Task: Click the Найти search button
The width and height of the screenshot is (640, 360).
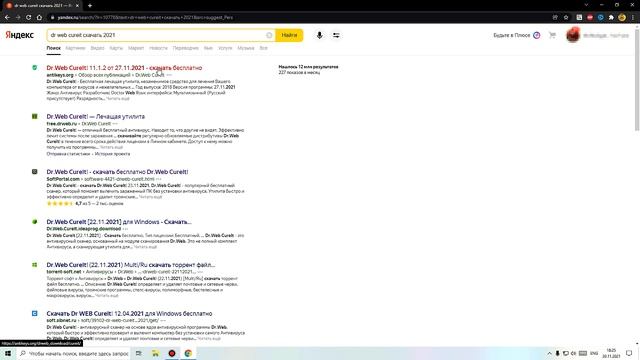Action: tap(289, 35)
